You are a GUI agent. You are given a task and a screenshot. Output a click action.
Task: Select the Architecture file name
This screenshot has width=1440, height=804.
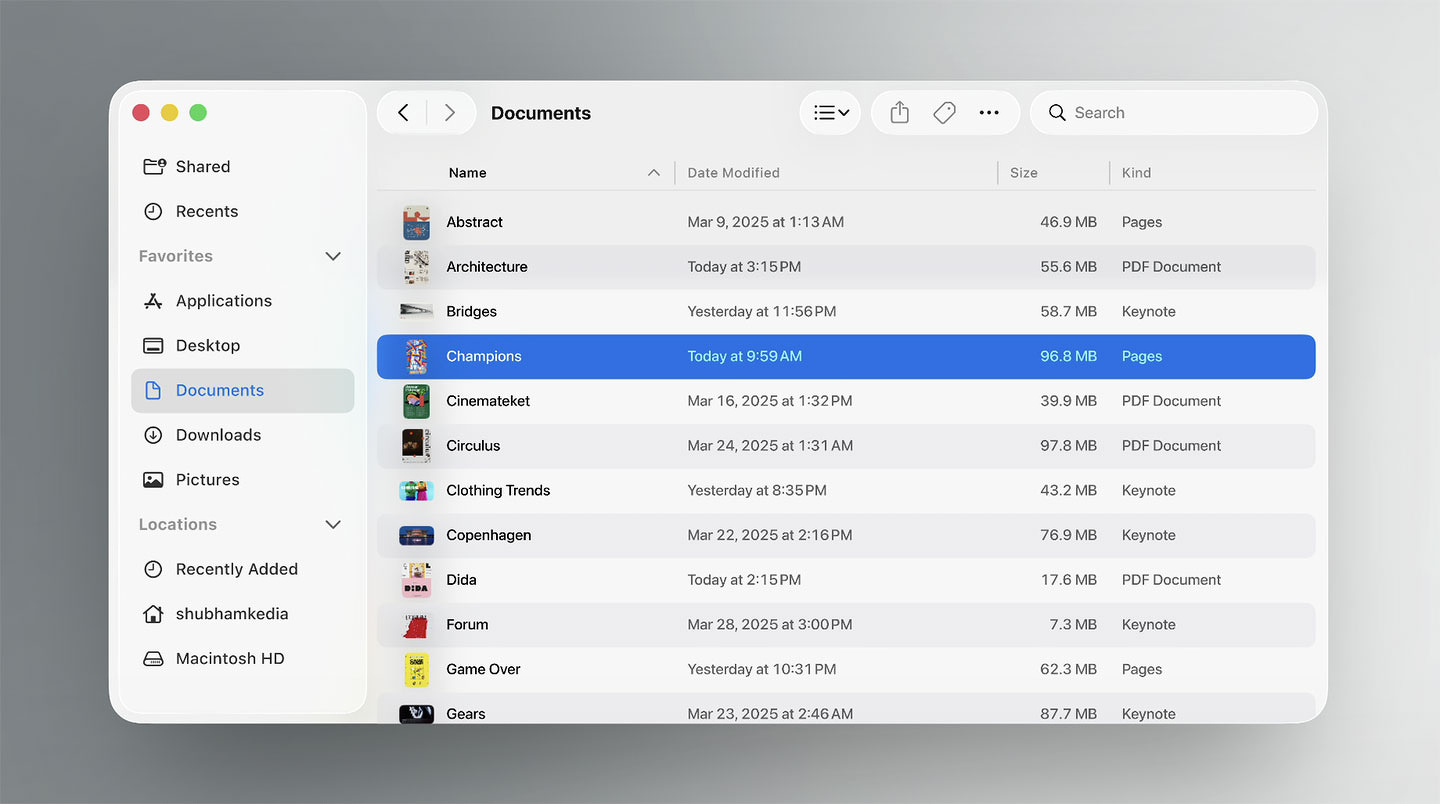tap(486, 267)
